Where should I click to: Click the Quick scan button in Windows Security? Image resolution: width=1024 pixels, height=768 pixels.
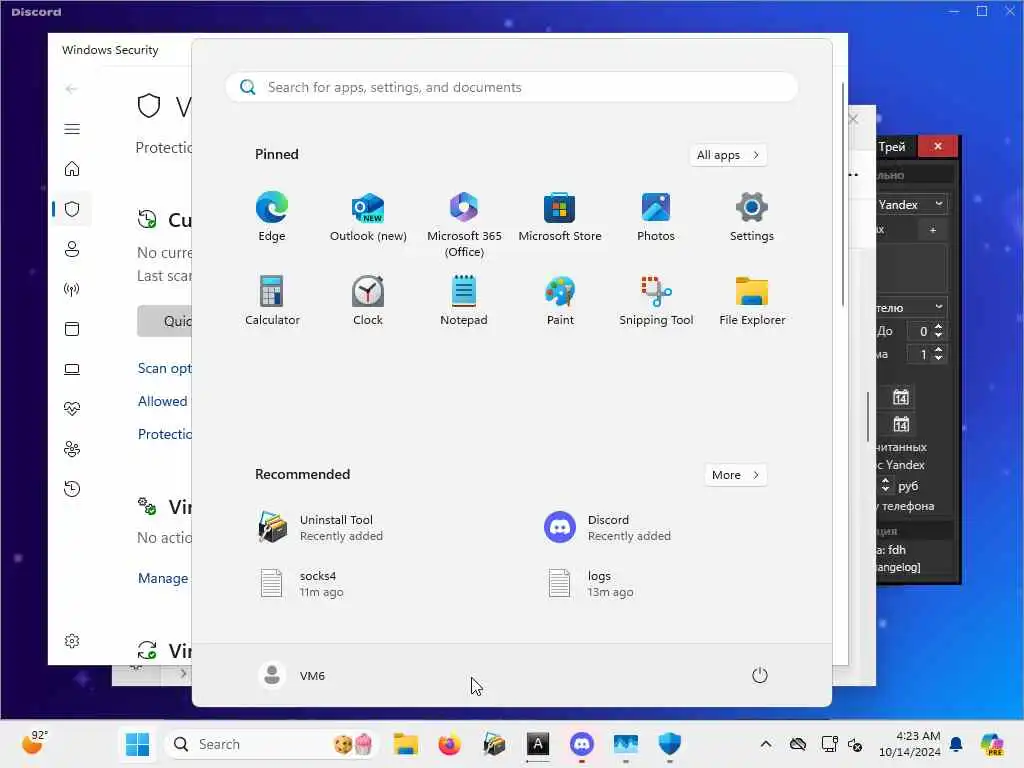165,321
